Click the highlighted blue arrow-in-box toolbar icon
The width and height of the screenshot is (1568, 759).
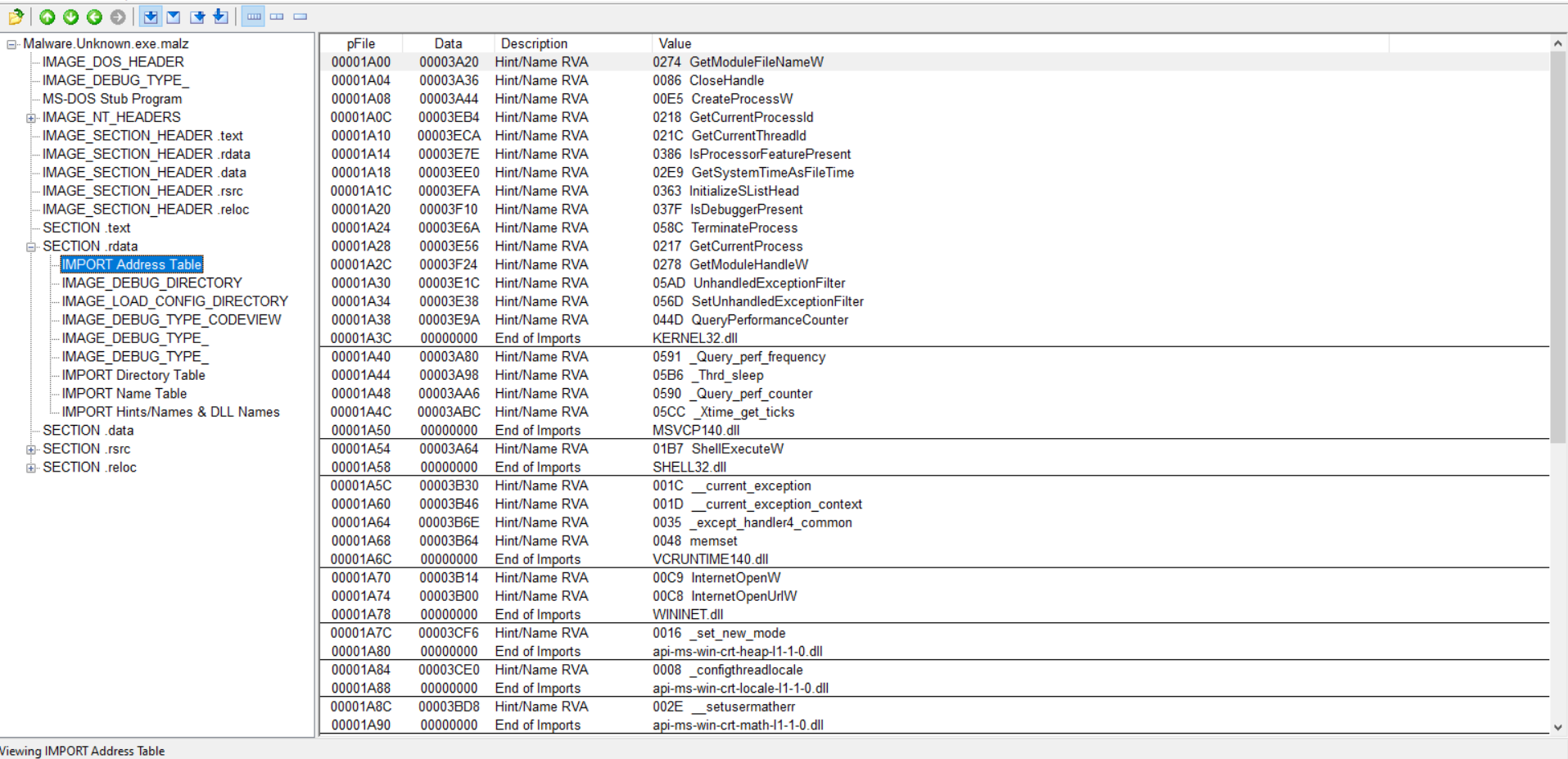[x=151, y=16]
